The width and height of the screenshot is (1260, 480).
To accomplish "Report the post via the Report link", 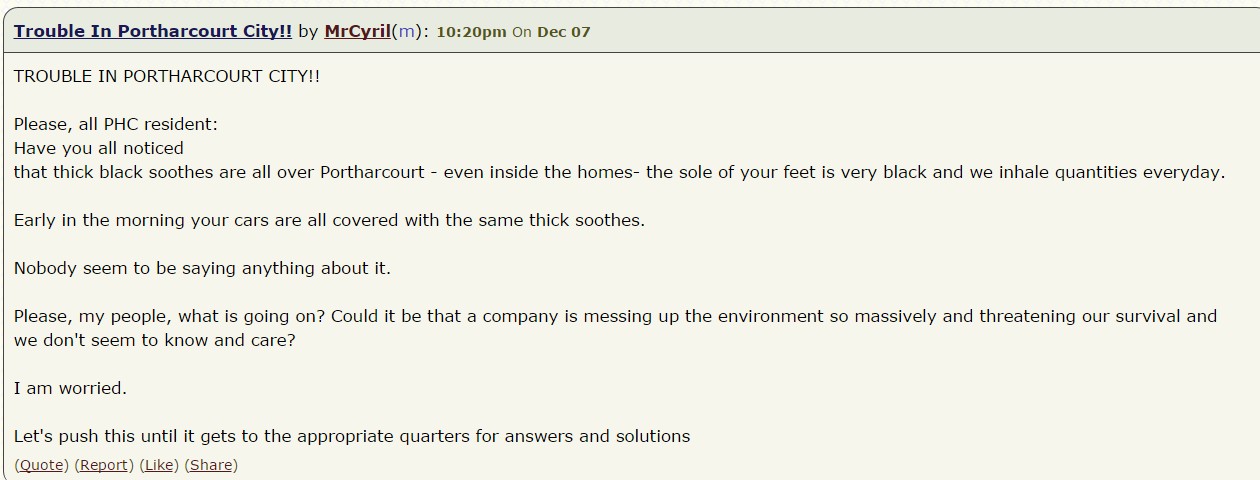I will pyautogui.click(x=104, y=465).
